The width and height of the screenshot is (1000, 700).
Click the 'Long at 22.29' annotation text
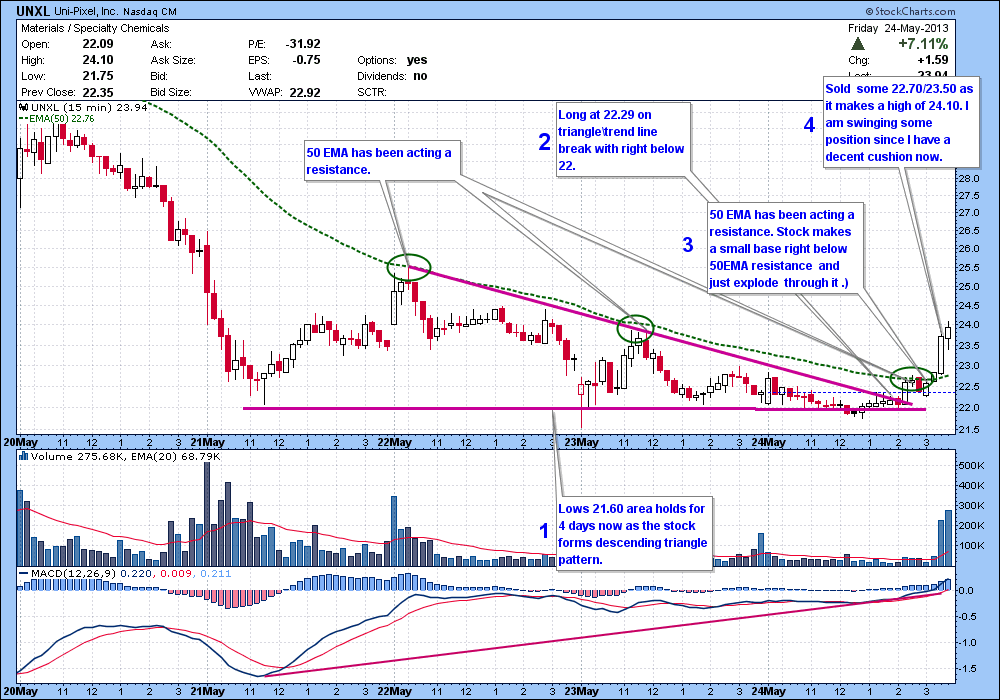coord(621,140)
